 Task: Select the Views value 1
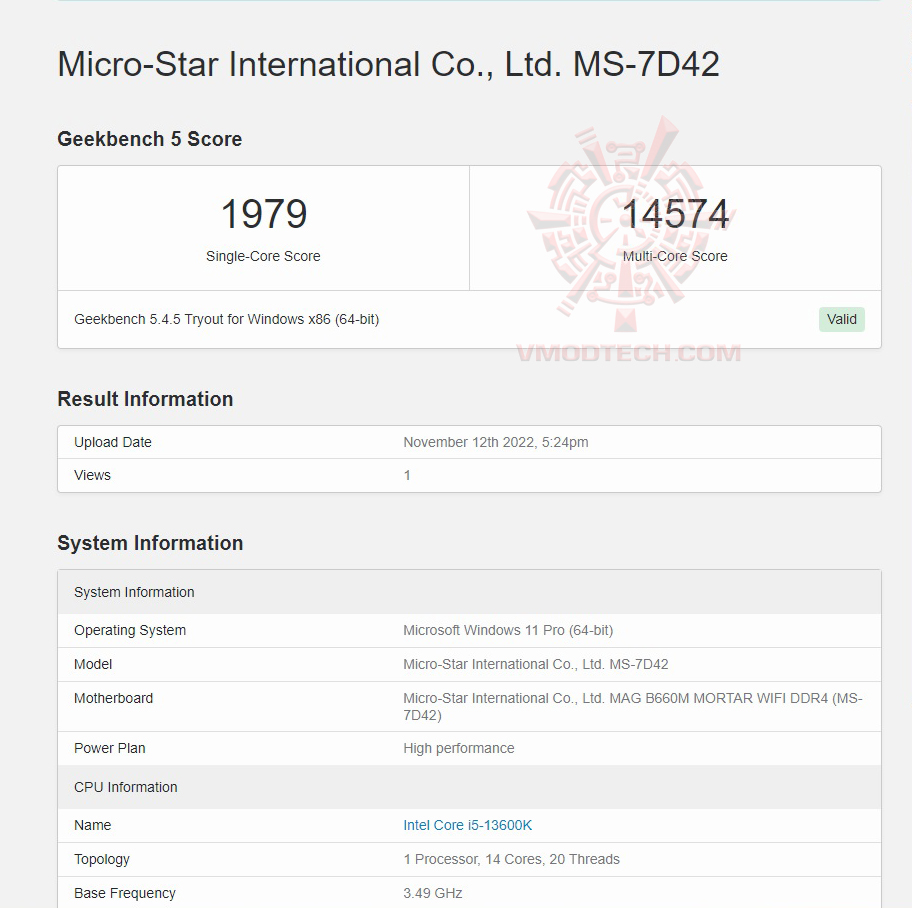pyautogui.click(x=407, y=475)
